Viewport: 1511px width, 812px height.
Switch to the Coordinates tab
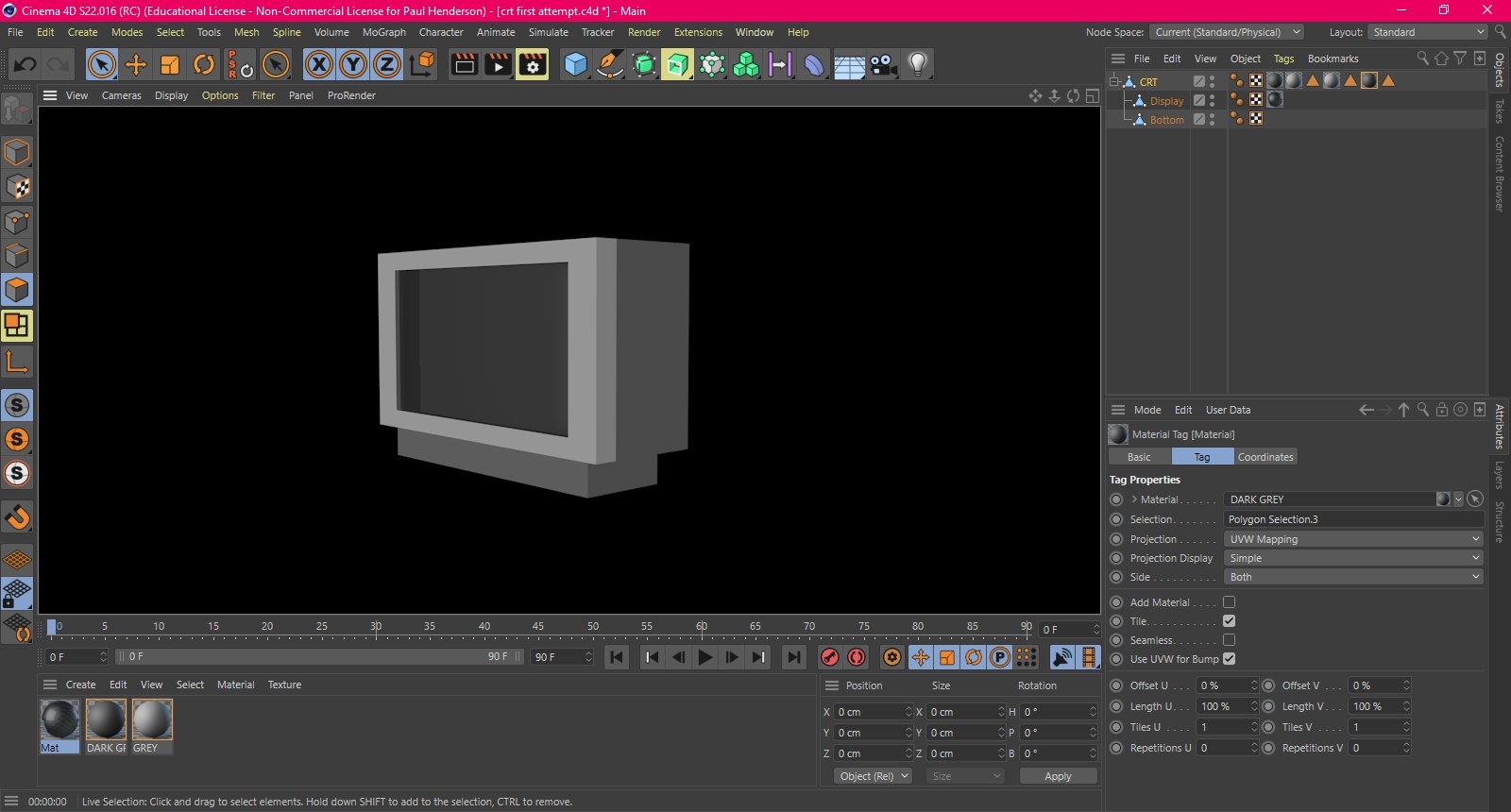point(1265,457)
